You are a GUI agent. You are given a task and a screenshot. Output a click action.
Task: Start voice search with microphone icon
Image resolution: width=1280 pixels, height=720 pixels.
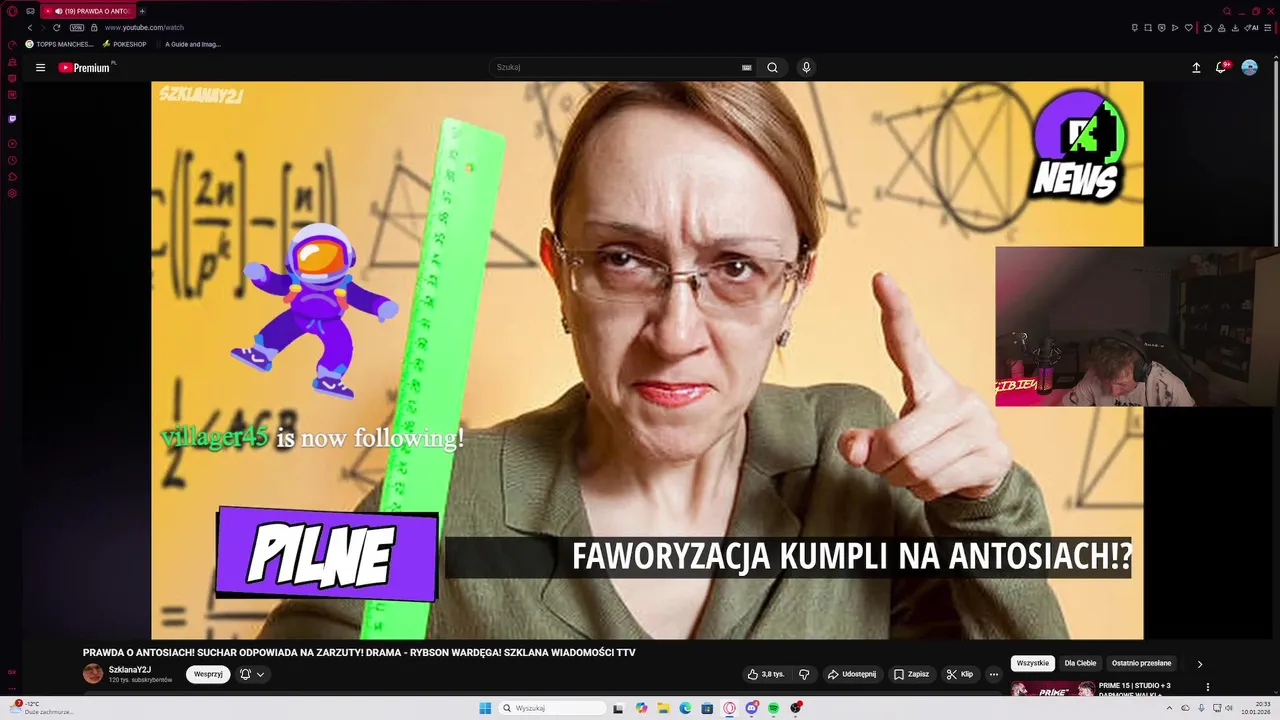click(x=806, y=68)
